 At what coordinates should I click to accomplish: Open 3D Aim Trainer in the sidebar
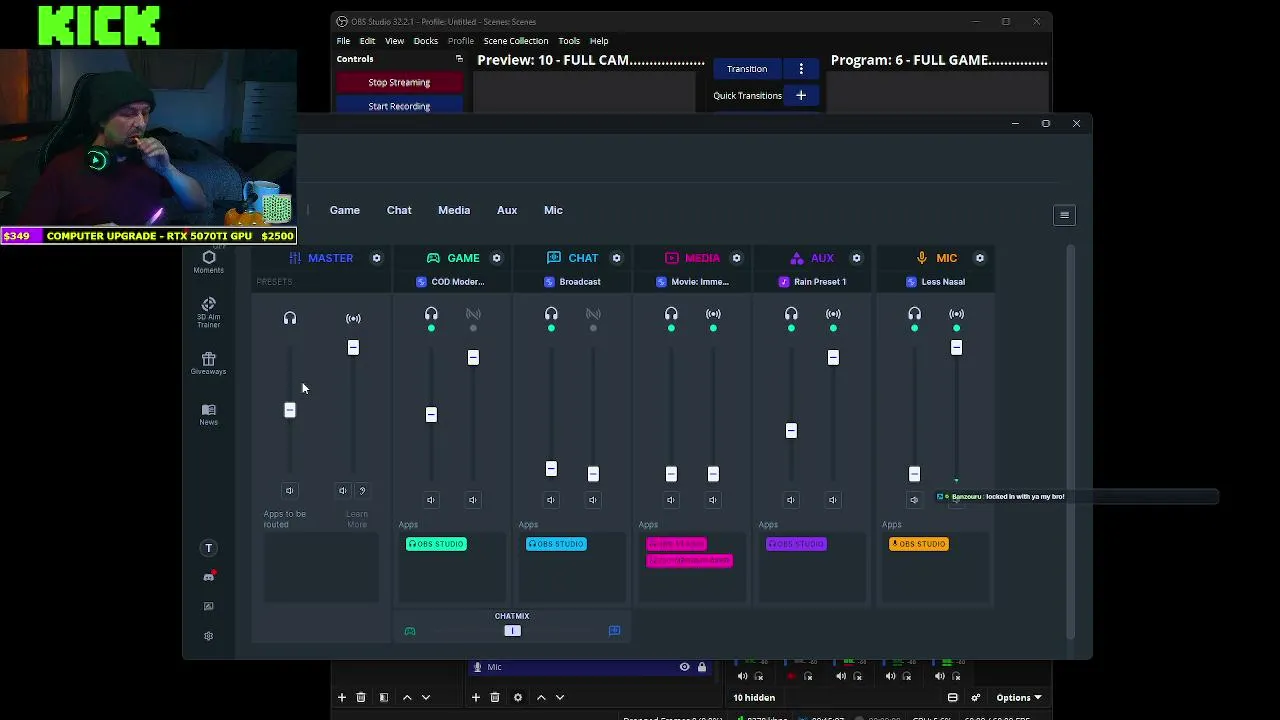tap(208, 312)
